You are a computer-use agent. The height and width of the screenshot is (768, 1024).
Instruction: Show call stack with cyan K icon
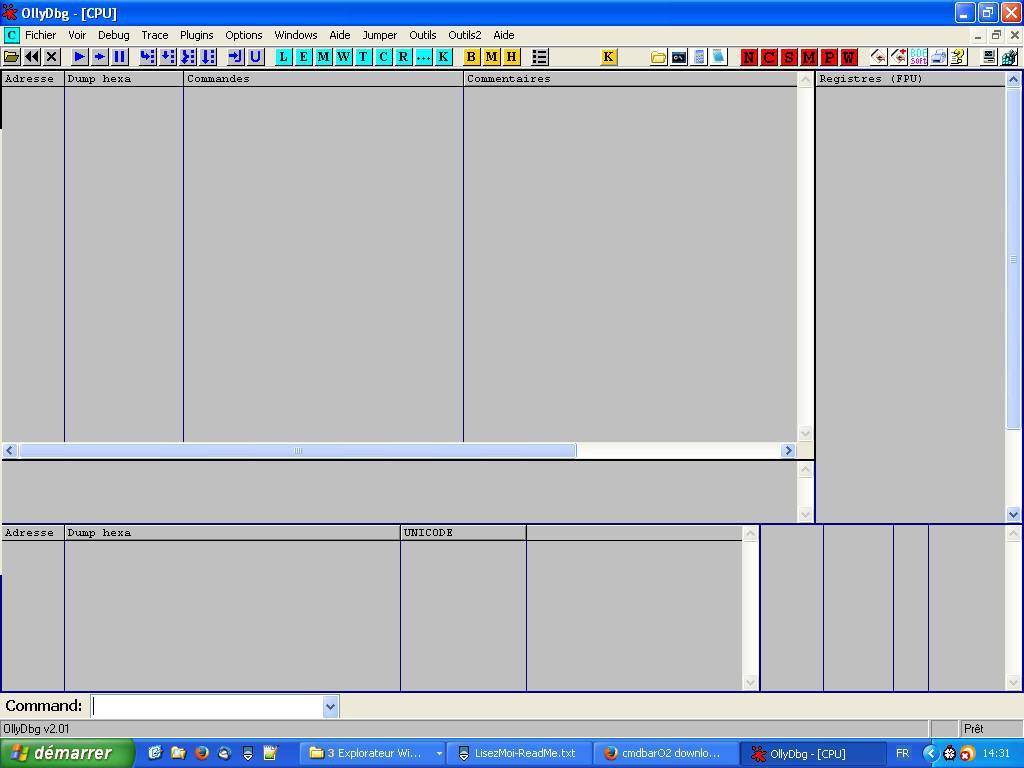point(443,57)
